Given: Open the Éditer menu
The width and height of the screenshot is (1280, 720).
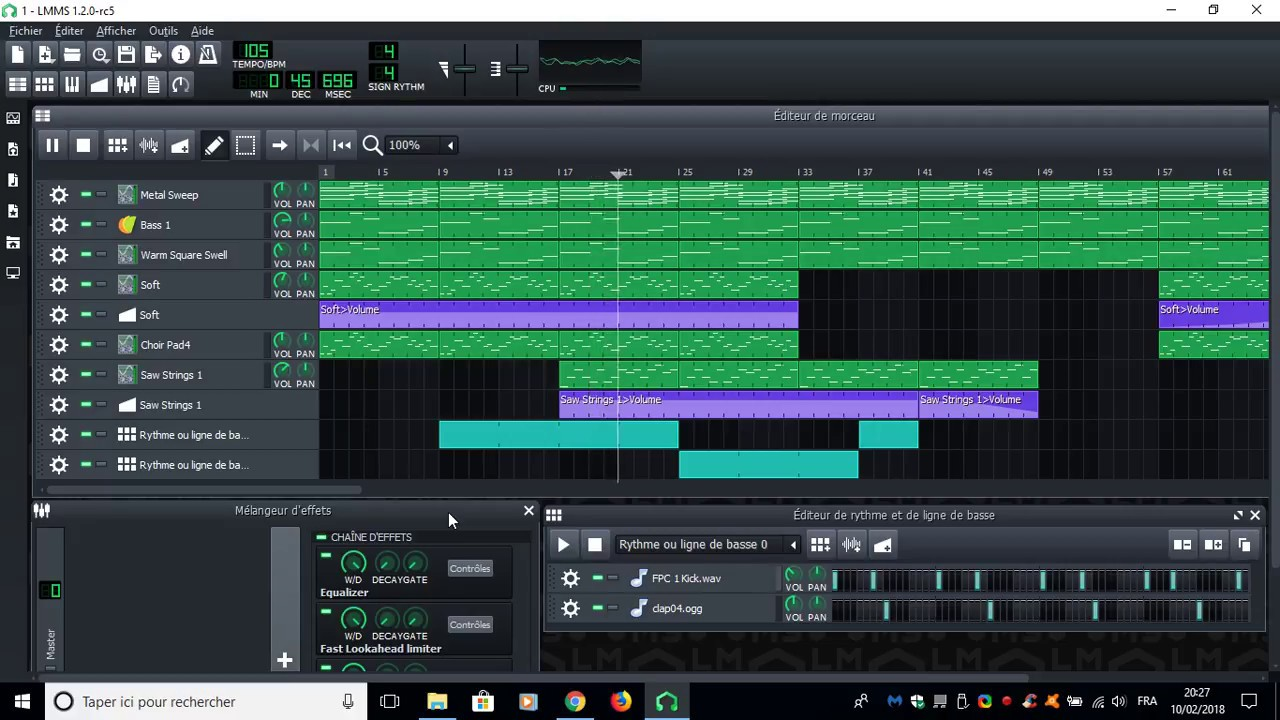Looking at the screenshot, I should 69,31.
